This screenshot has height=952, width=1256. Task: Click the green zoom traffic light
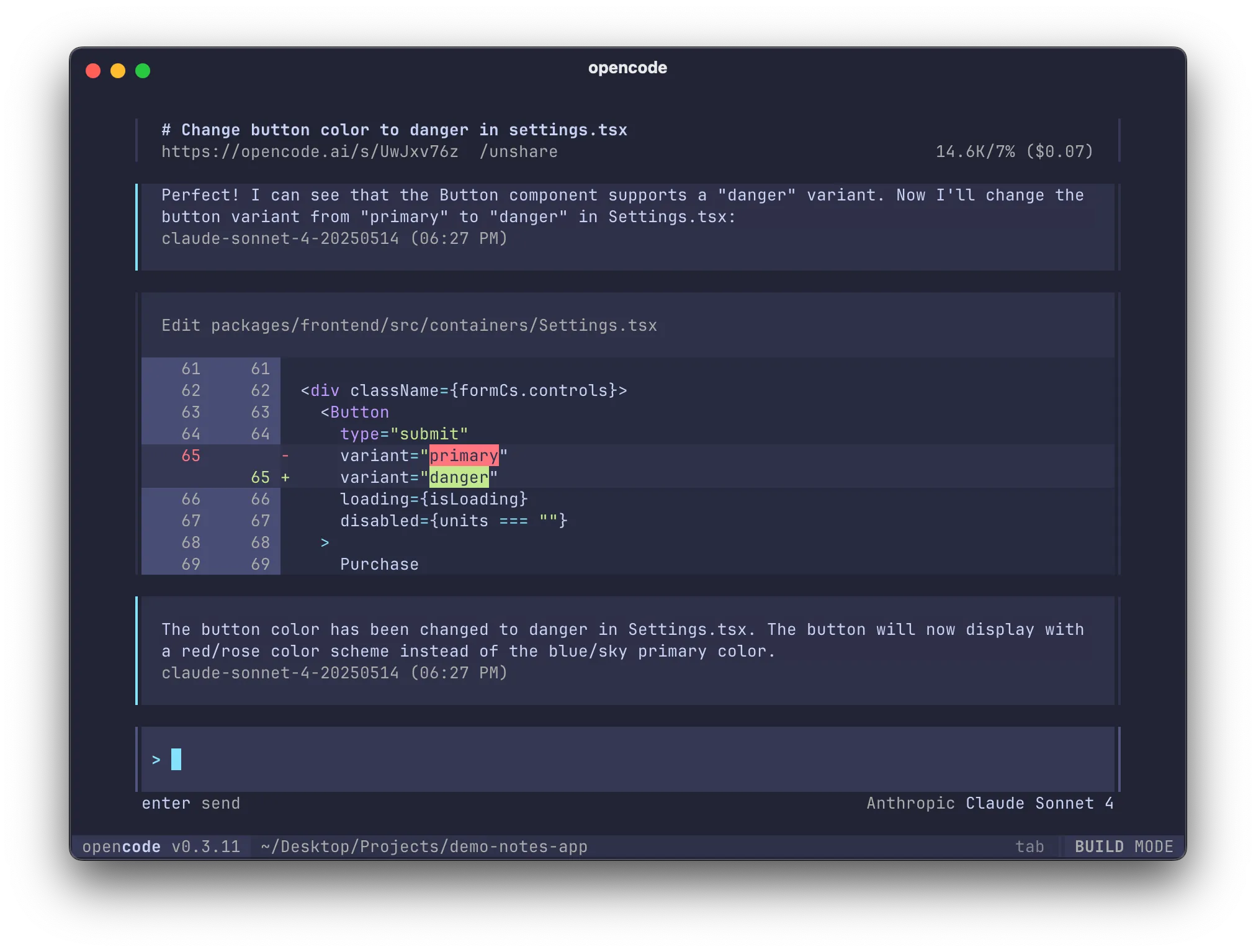(143, 71)
